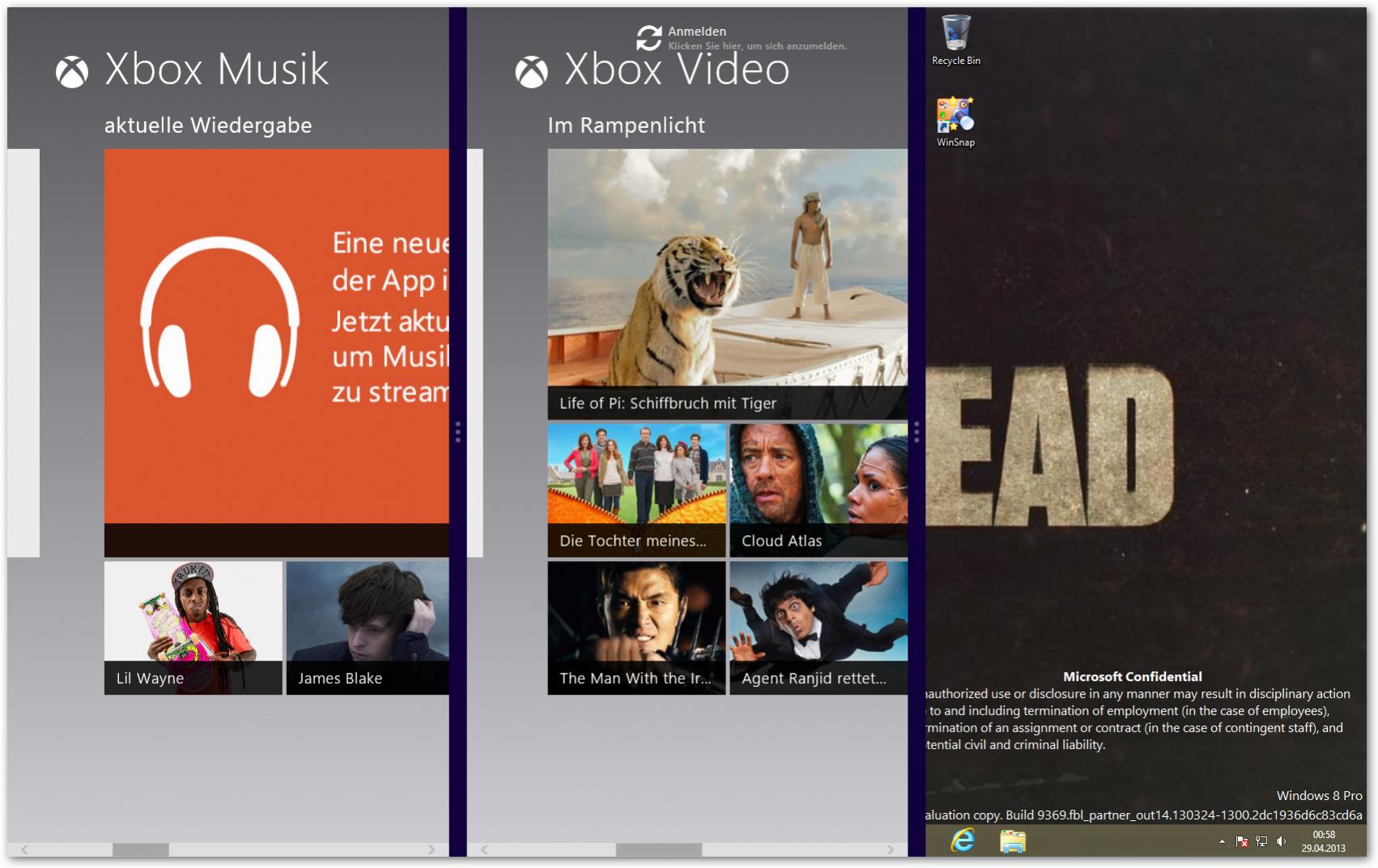
Task: Show hidden tray icons arrow
Action: tap(1222, 842)
